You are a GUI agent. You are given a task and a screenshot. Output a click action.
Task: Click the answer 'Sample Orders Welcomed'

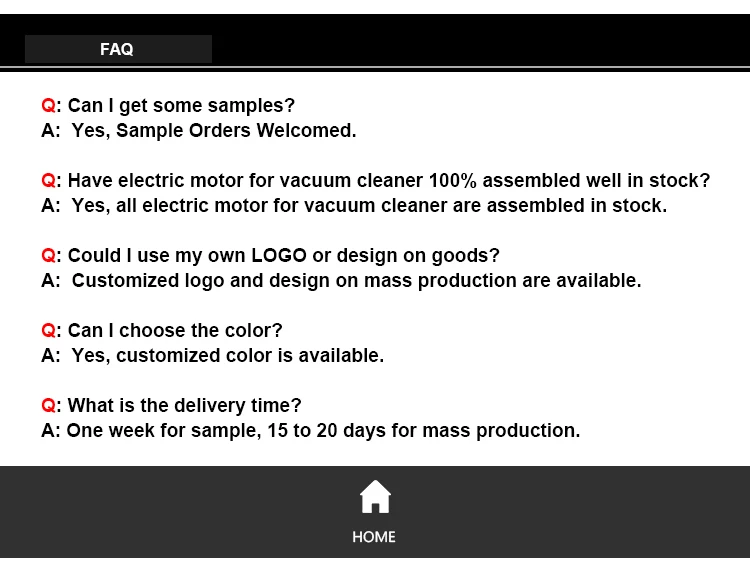coord(213,131)
